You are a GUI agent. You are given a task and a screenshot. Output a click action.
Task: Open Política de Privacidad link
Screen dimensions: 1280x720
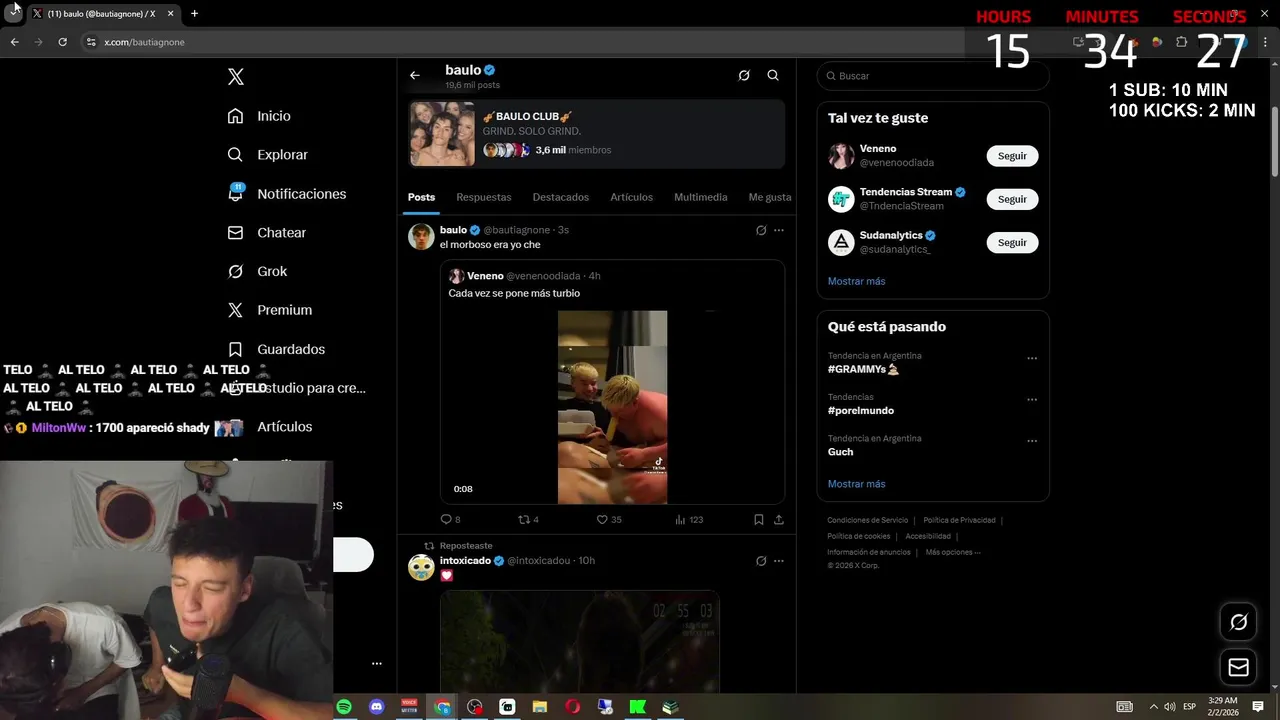click(959, 520)
